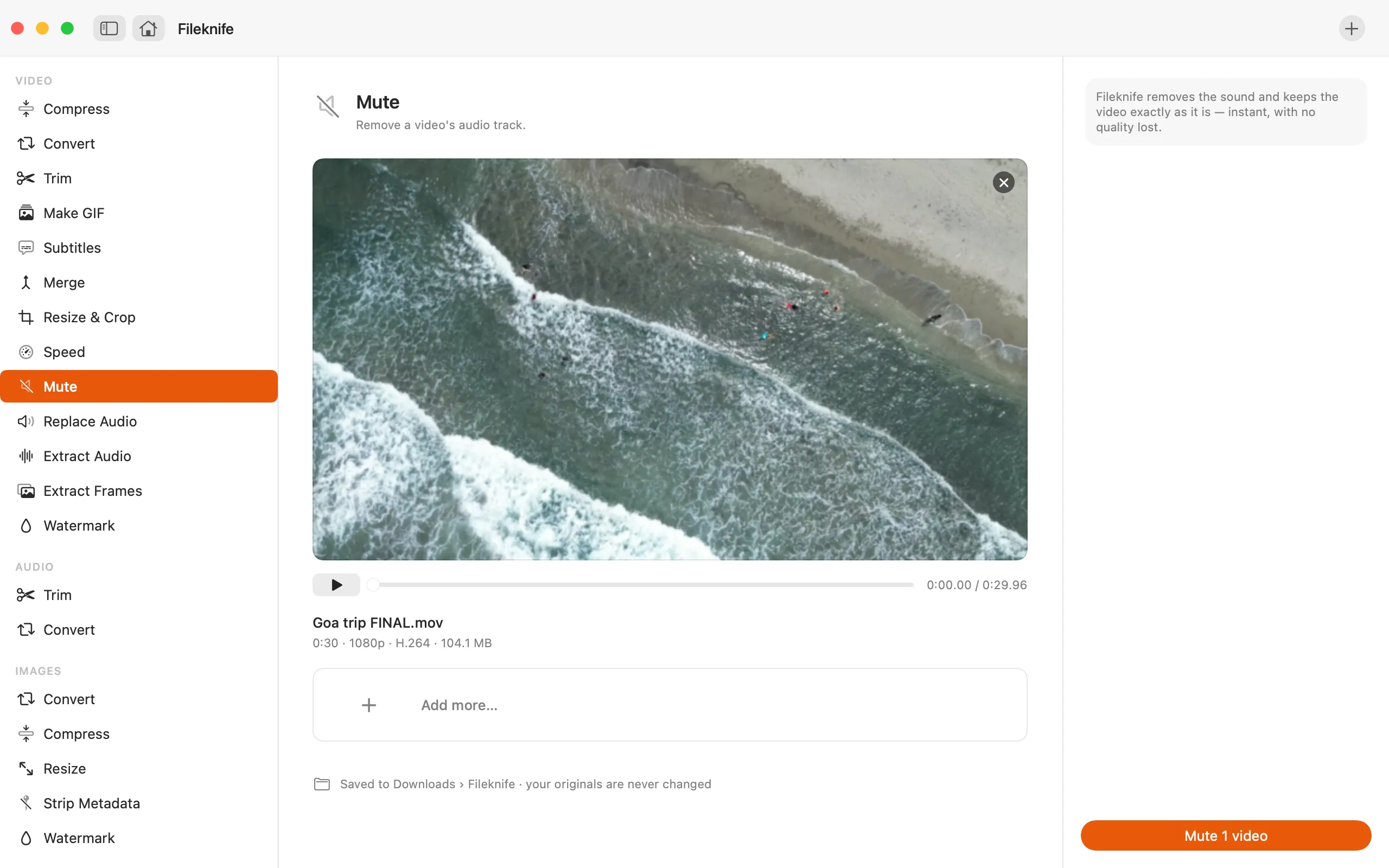
Task: Select the video Trim tool
Action: (139, 178)
